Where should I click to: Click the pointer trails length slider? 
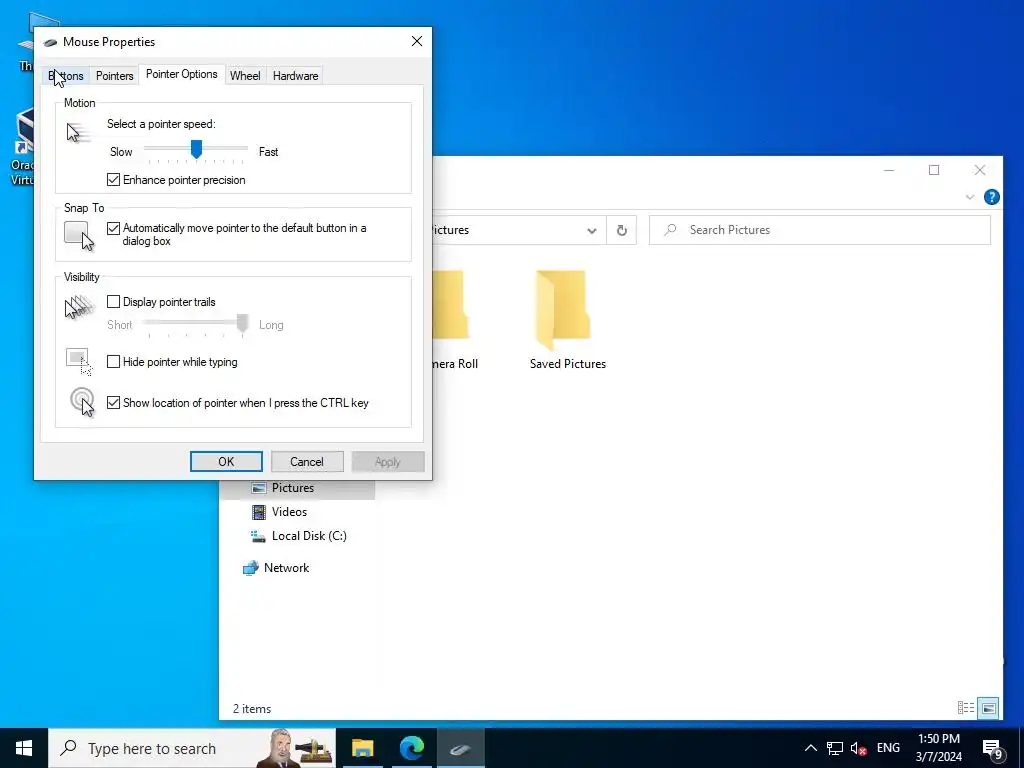pyautogui.click(x=195, y=323)
